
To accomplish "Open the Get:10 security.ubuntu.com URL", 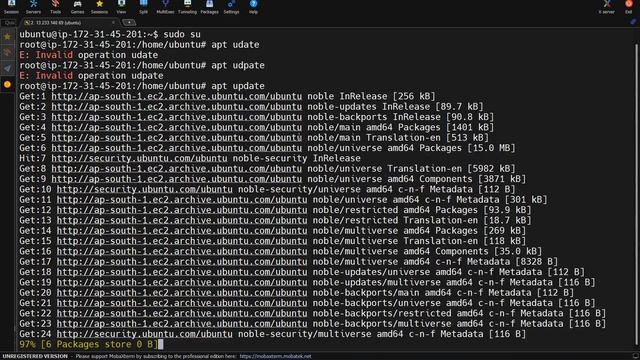I will [x=144, y=189].
